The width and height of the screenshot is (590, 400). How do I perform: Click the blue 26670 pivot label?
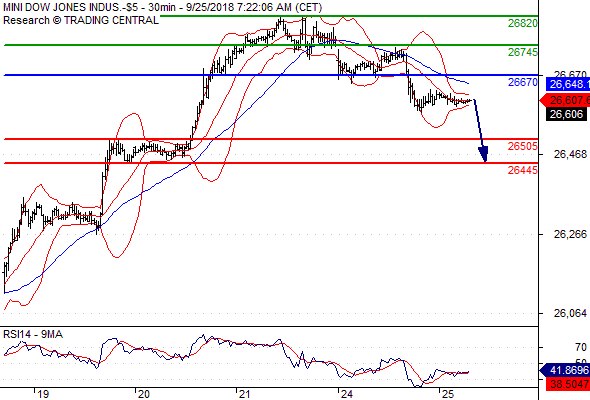coord(523,82)
